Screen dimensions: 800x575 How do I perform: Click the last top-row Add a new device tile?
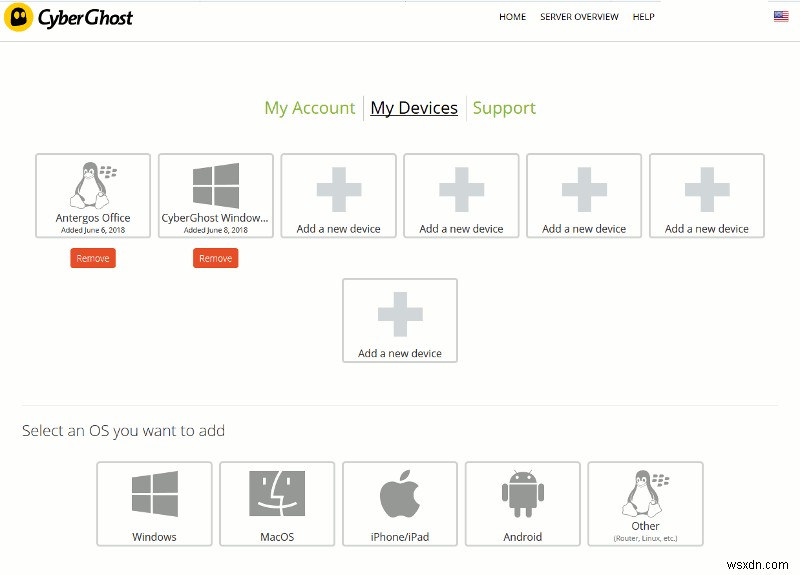(x=707, y=195)
